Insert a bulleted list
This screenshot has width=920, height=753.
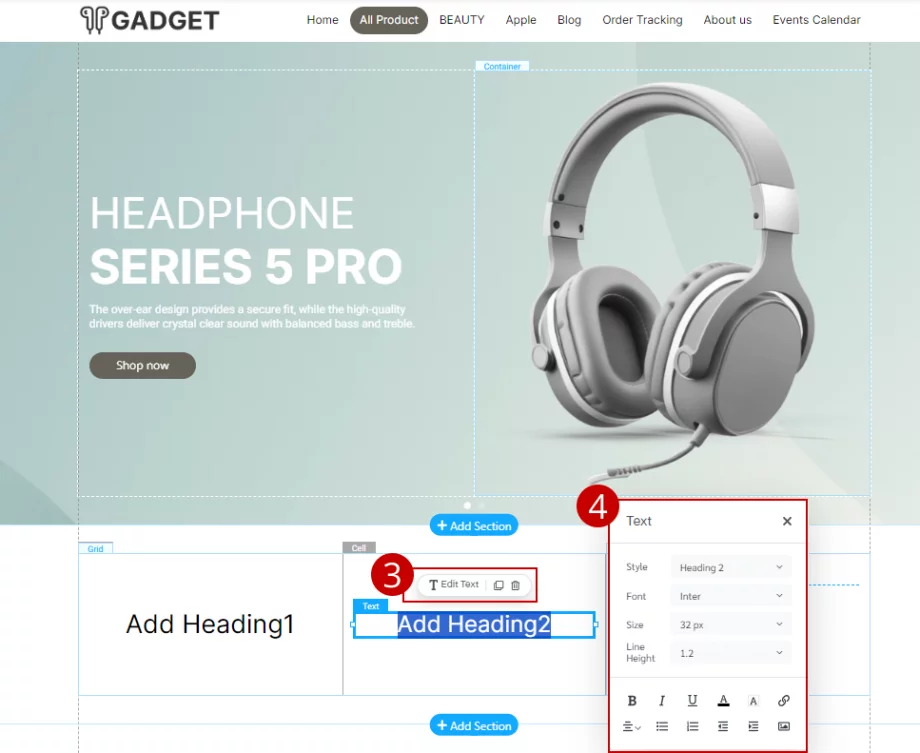pyautogui.click(x=662, y=727)
